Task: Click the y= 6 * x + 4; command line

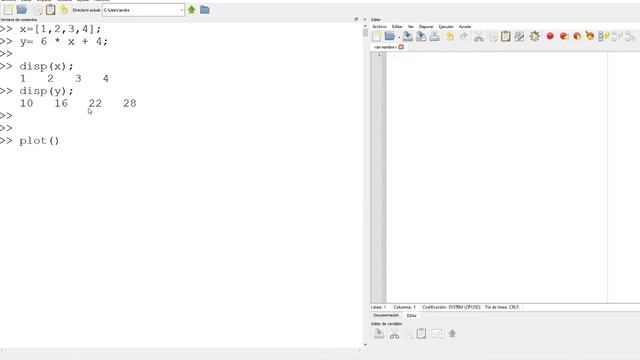Action: pyautogui.click(x=64, y=42)
